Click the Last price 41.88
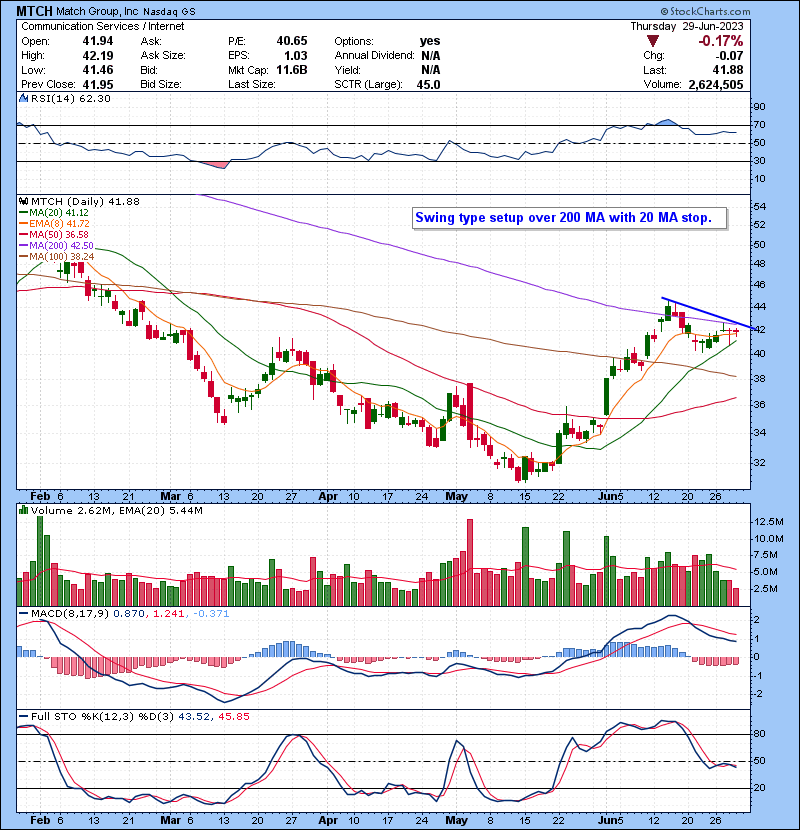Image resolution: width=800 pixels, height=830 pixels. pyautogui.click(x=727, y=70)
